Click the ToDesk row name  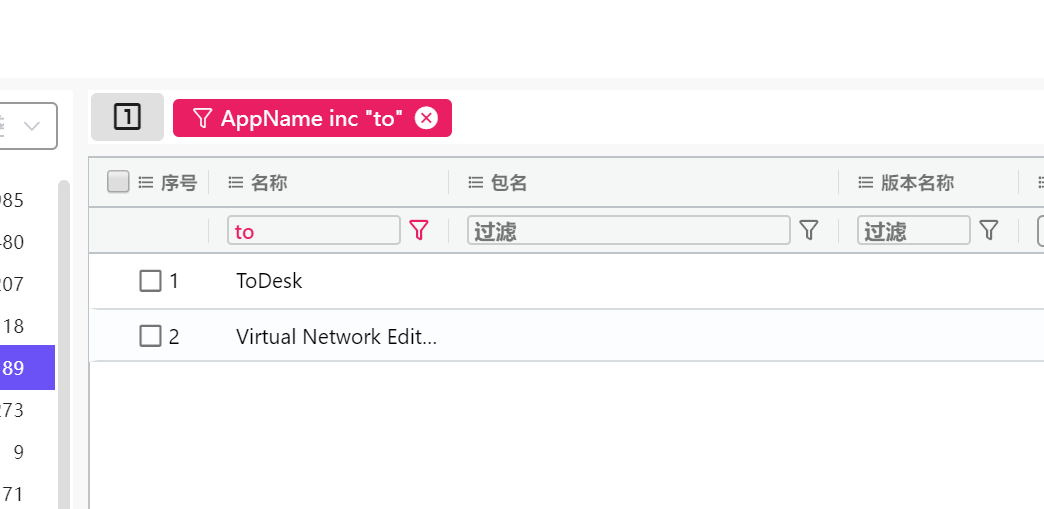click(269, 281)
